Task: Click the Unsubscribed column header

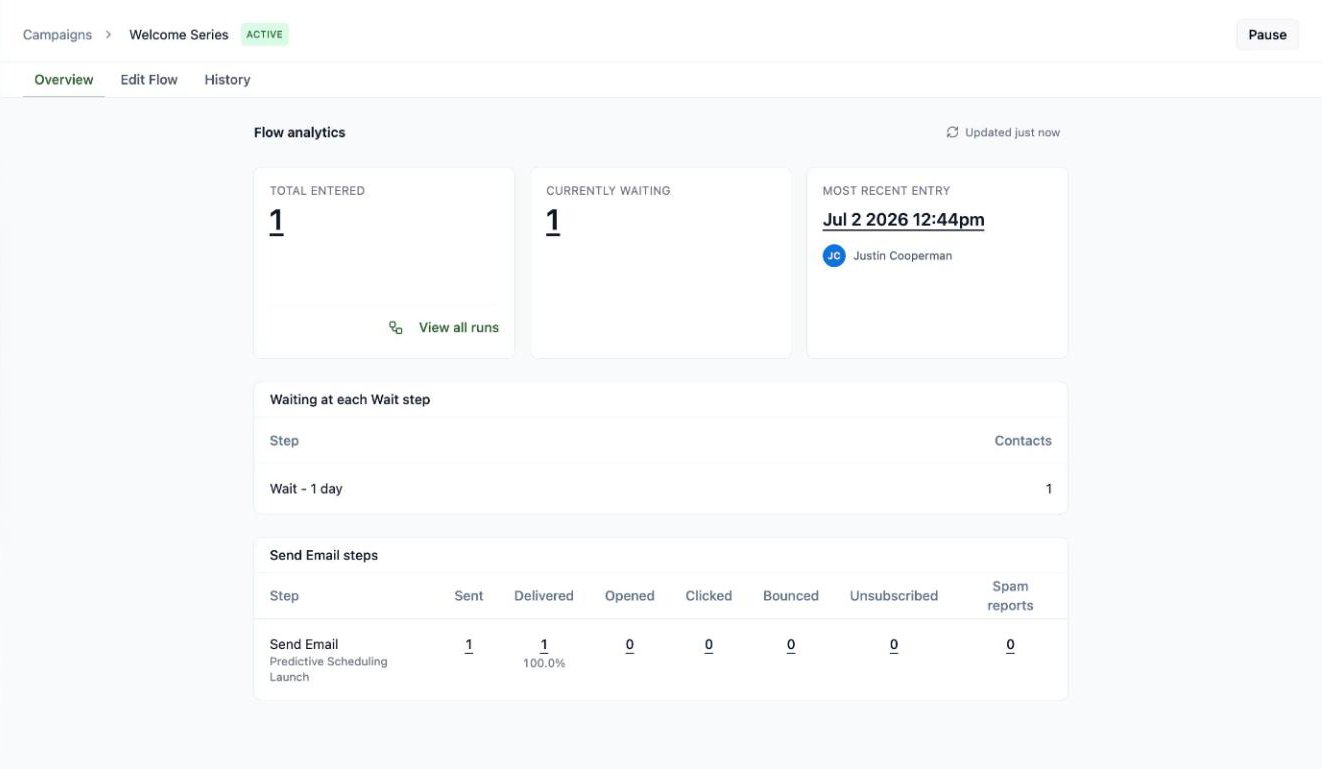Action: (x=894, y=596)
